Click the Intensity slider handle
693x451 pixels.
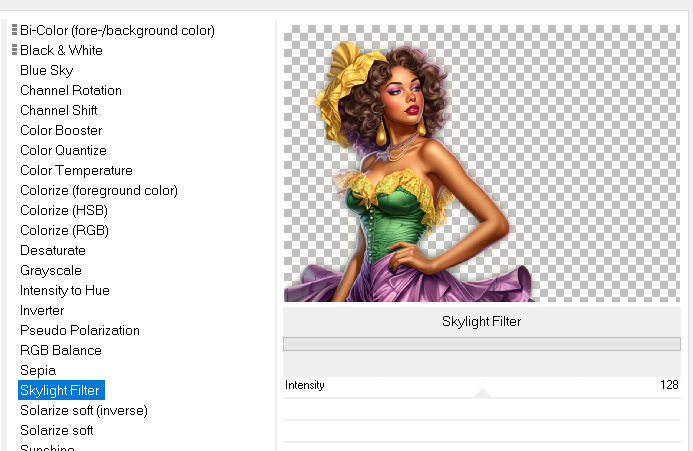click(482, 392)
